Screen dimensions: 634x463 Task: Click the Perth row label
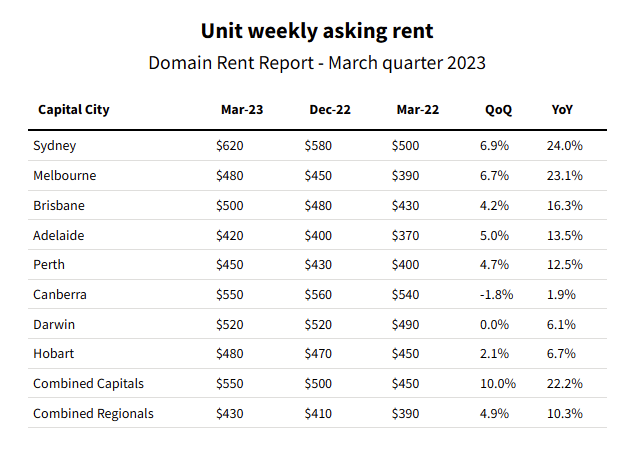(50, 265)
